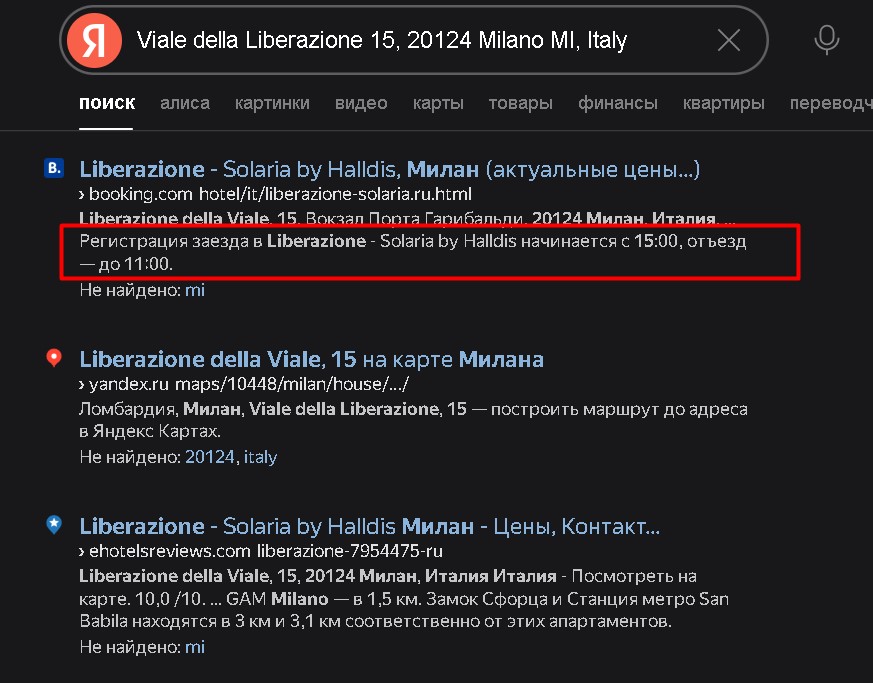Click the 20124 not-found keyword link
The height and width of the screenshot is (683, 873).
point(210,457)
